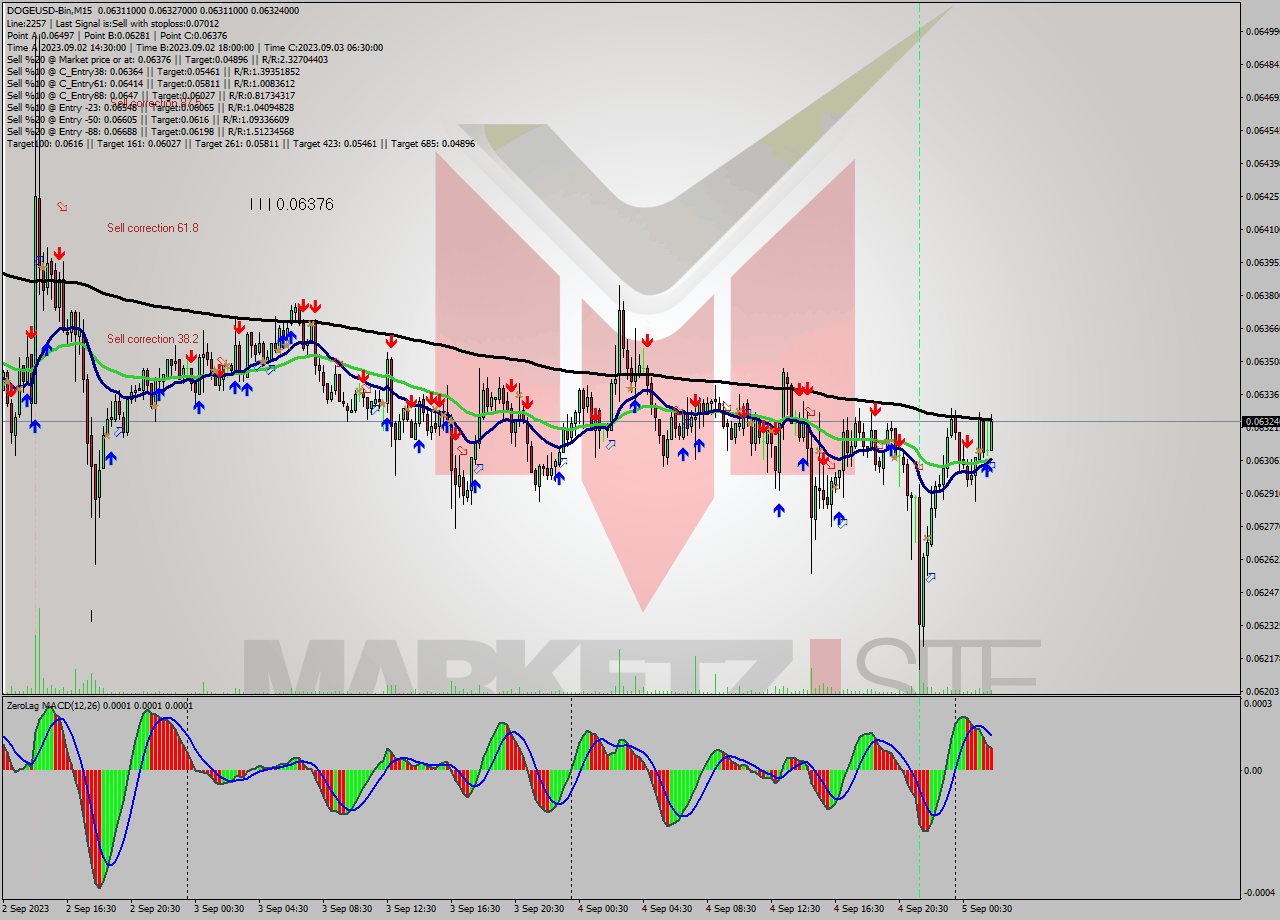Click the '| | | 0.06376' price label
This screenshot has width=1280, height=920.
click(x=291, y=204)
